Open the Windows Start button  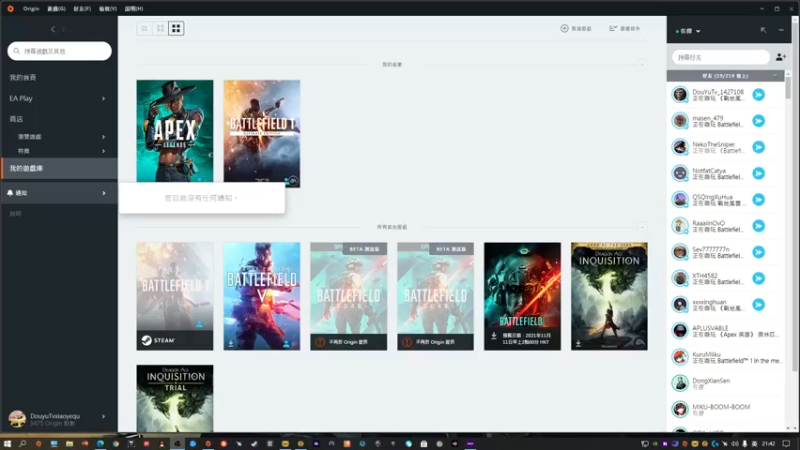(7, 444)
